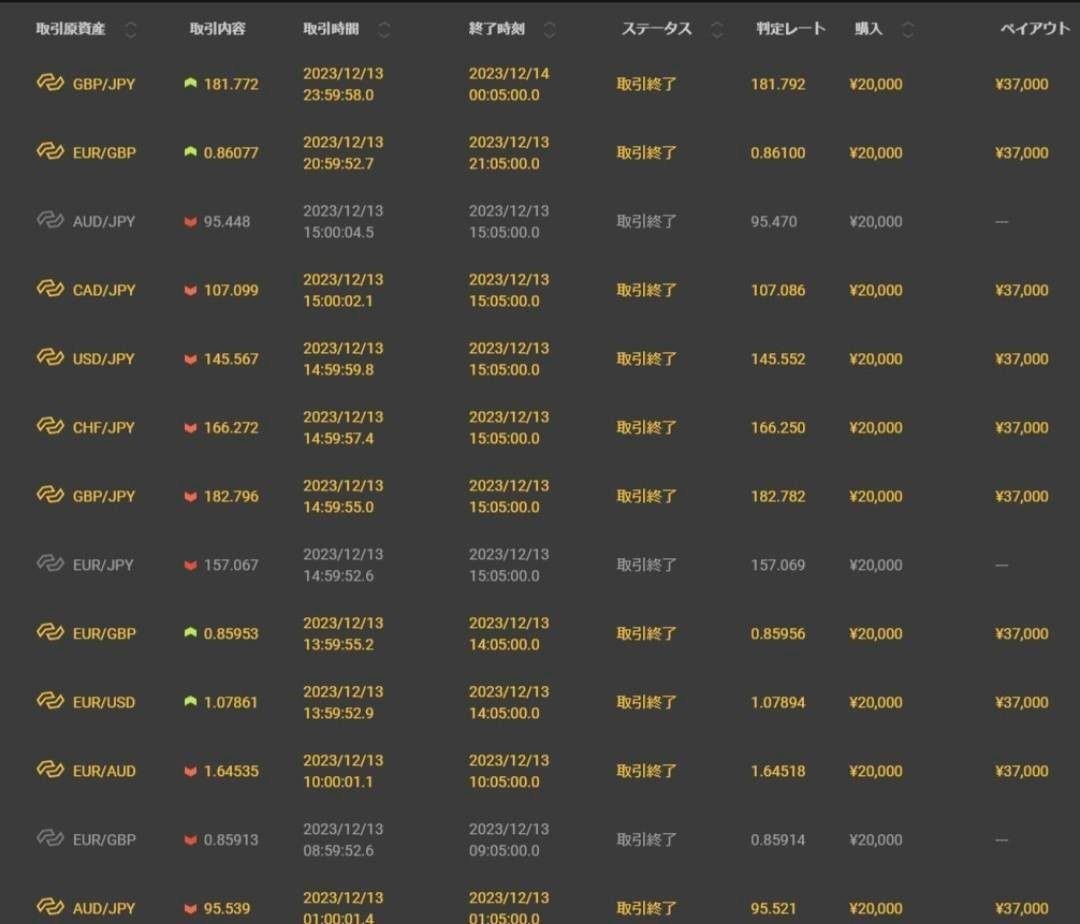
Task: Click the ペイアウト column header
Action: pos(1035,29)
